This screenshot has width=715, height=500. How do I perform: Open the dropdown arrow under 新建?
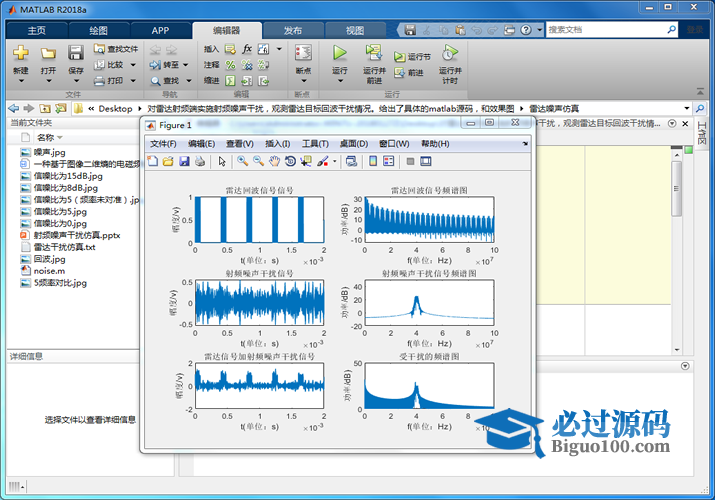[x=21, y=81]
